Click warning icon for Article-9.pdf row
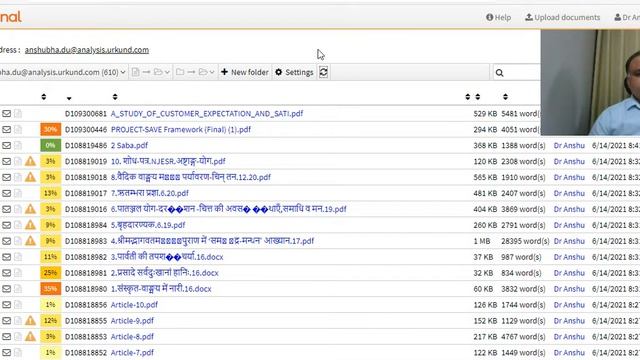 pyautogui.click(x=30, y=320)
